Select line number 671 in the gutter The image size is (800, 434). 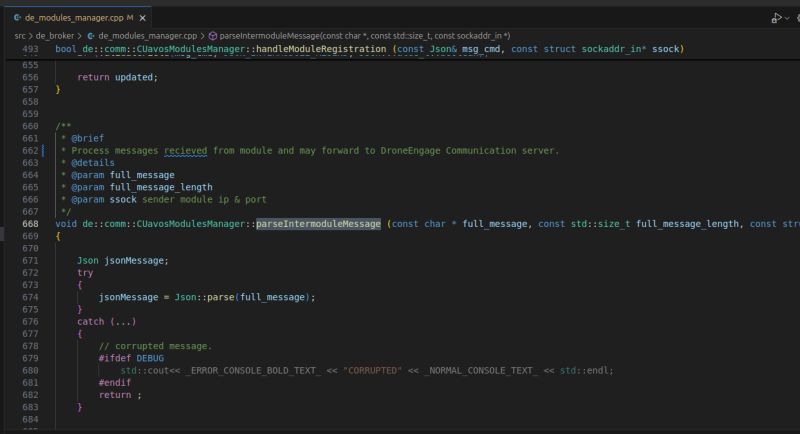30,261
